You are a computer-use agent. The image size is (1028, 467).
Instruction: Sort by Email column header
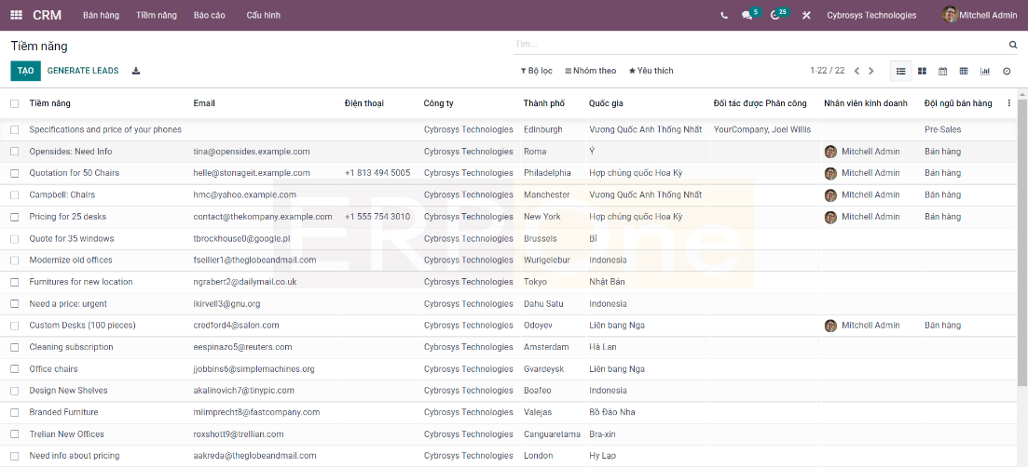204,103
